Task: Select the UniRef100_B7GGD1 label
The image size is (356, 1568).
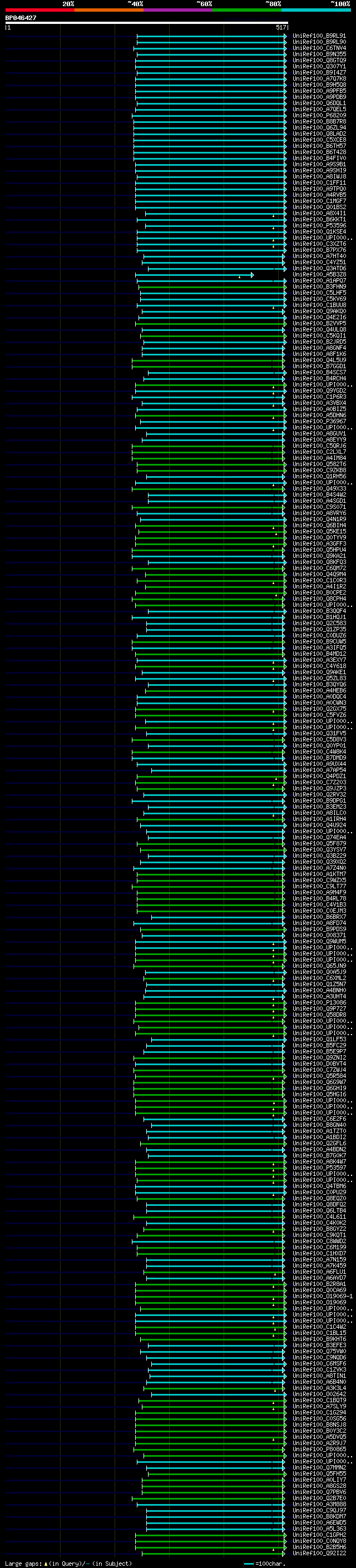Action: point(319,367)
